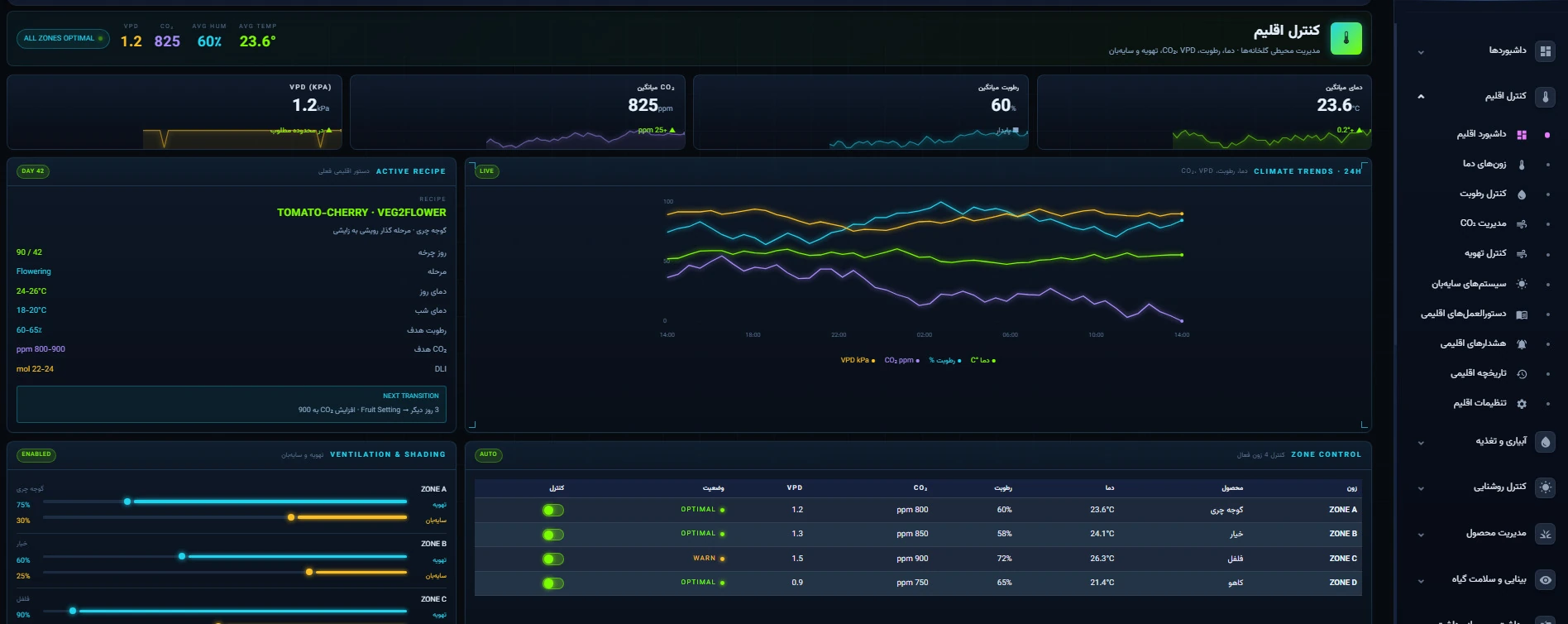Screen dimensions: 1568x624
Task: Click the رطوبت میانگین 60% summary card
Action: pyautogui.click(x=860, y=112)
